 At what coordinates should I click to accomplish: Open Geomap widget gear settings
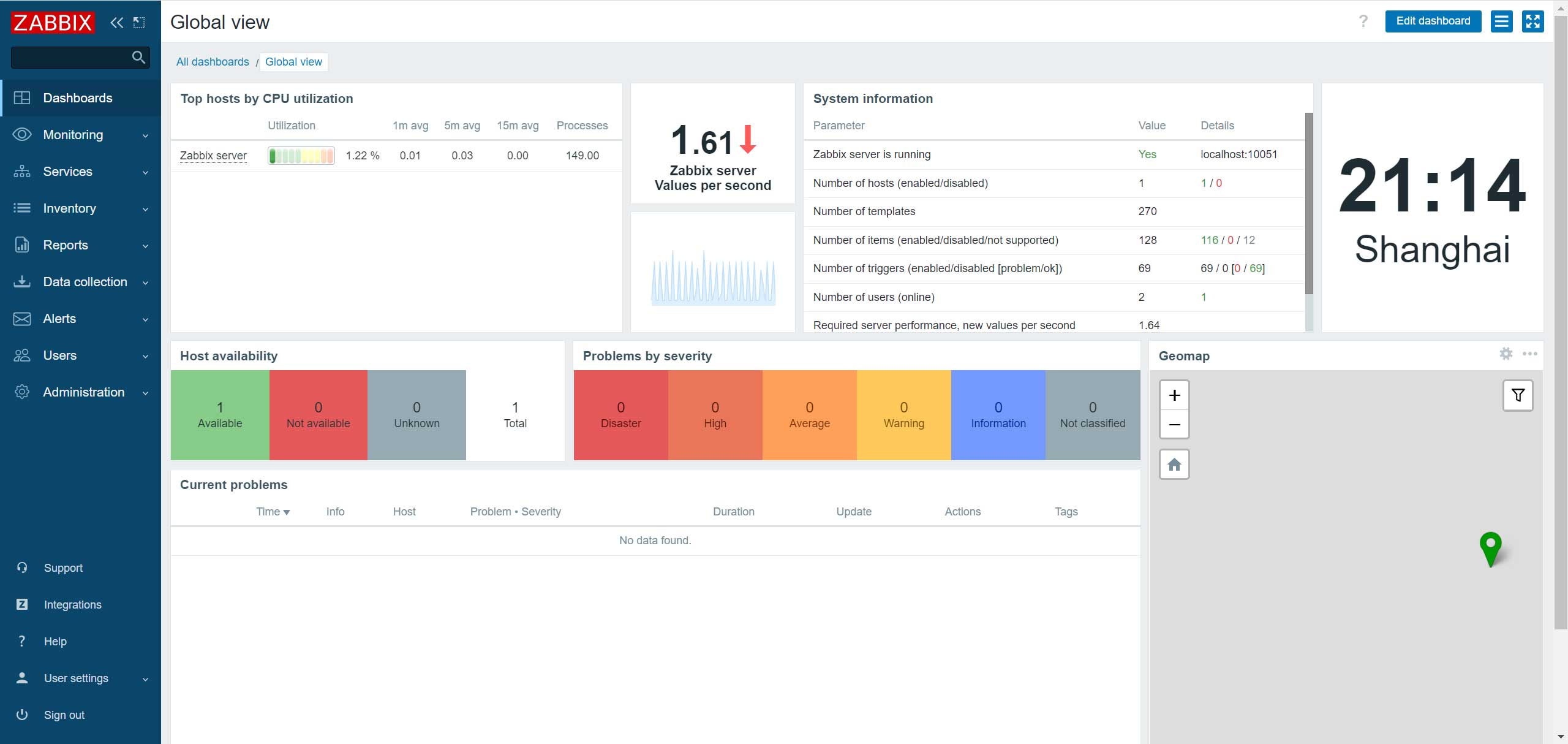[x=1506, y=354]
